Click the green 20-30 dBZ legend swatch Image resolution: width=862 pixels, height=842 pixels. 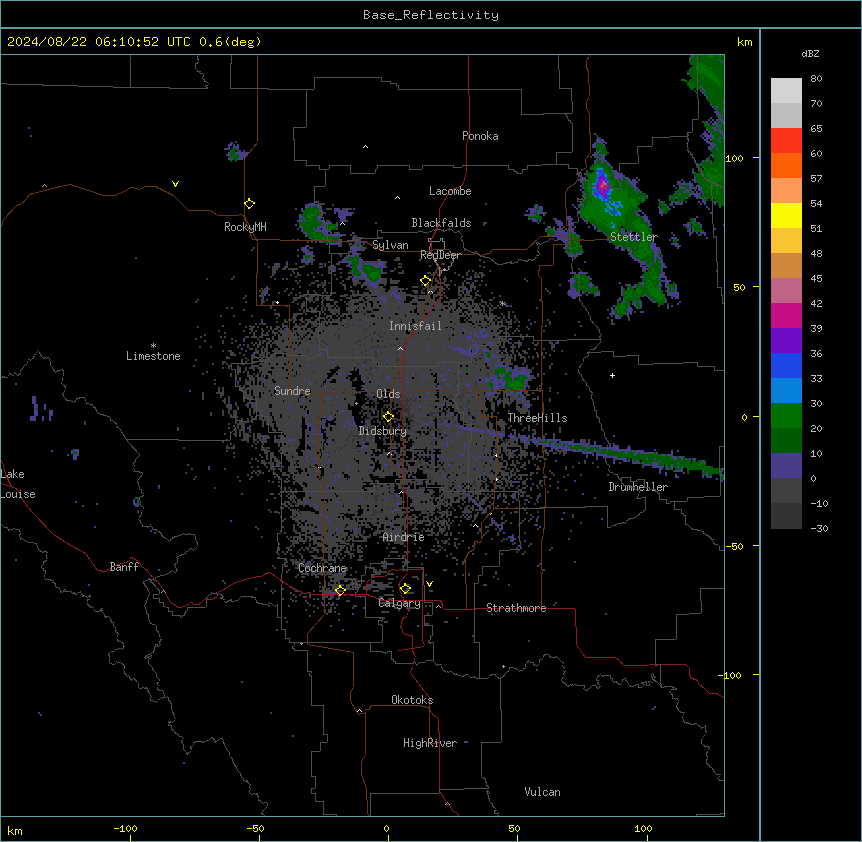pos(786,416)
